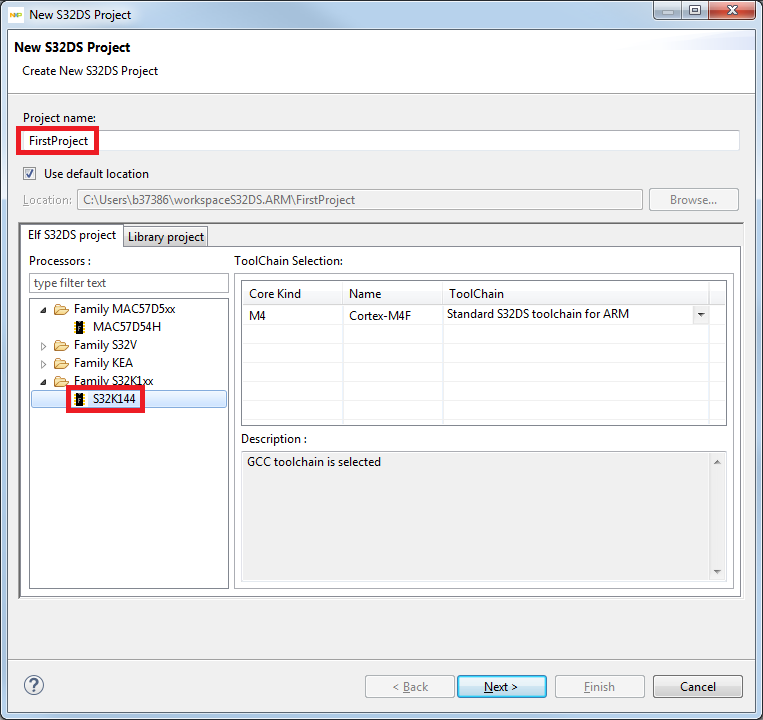The height and width of the screenshot is (720, 763).
Task: Click the ToolChain column header
Action: click(575, 294)
